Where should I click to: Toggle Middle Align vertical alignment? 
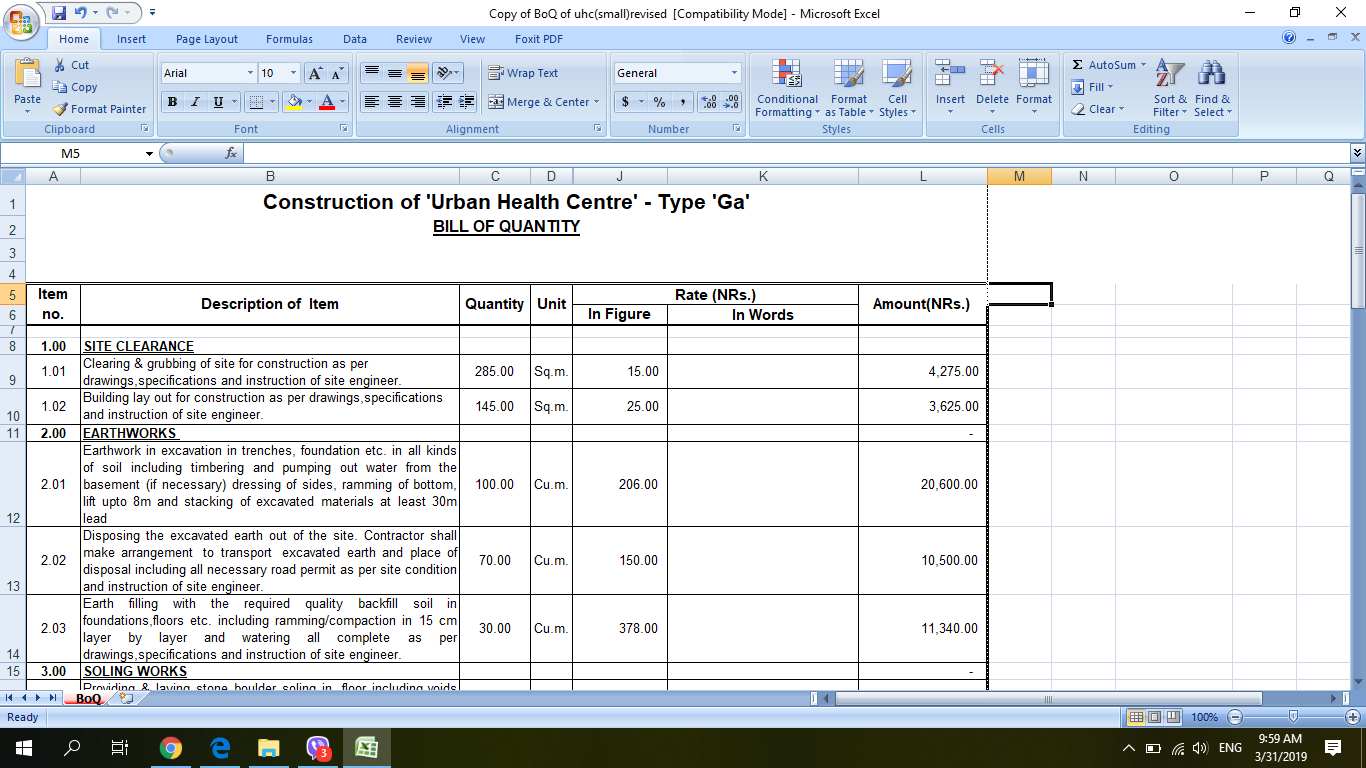click(x=395, y=73)
